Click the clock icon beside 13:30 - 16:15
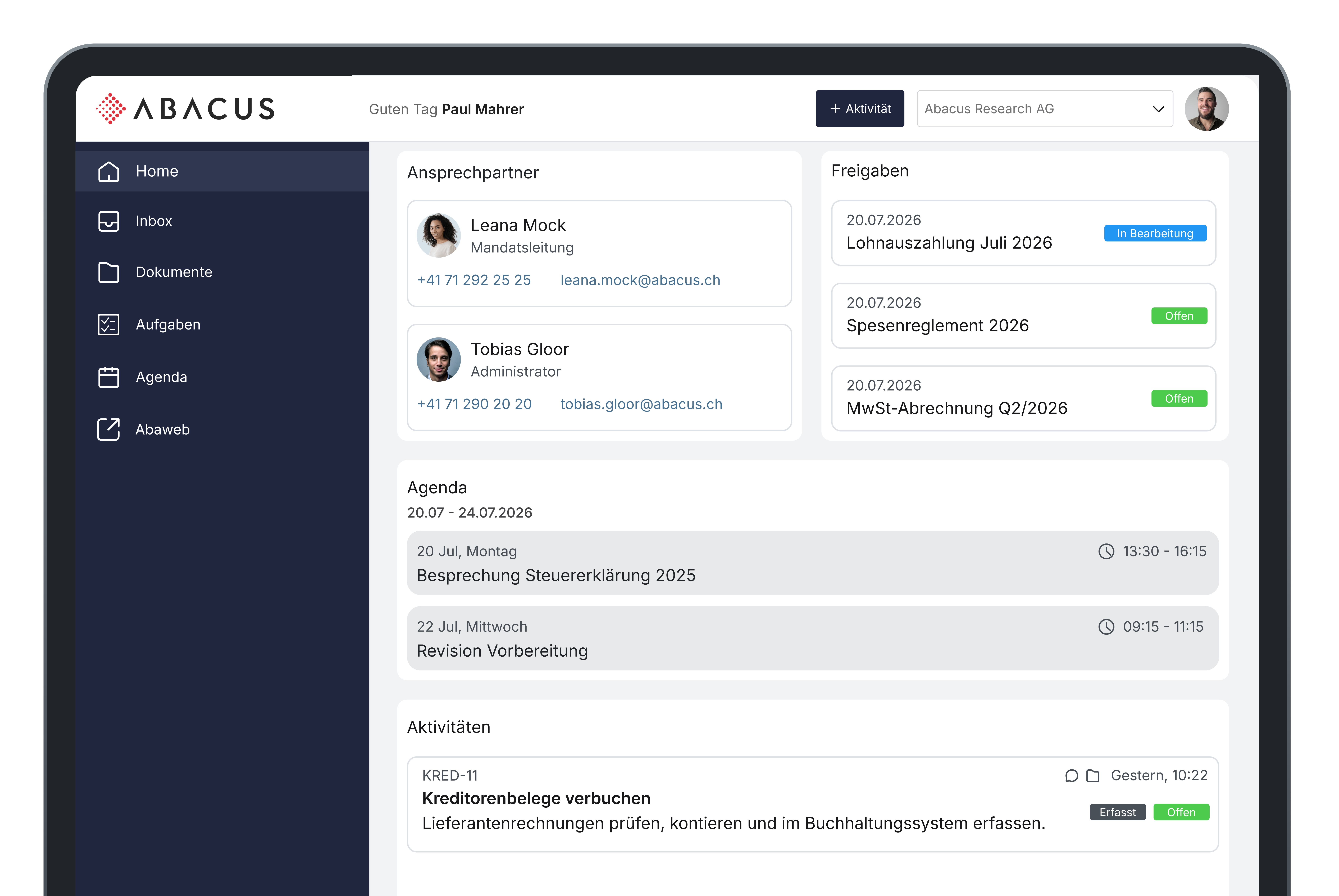1339x896 pixels. click(x=1106, y=551)
